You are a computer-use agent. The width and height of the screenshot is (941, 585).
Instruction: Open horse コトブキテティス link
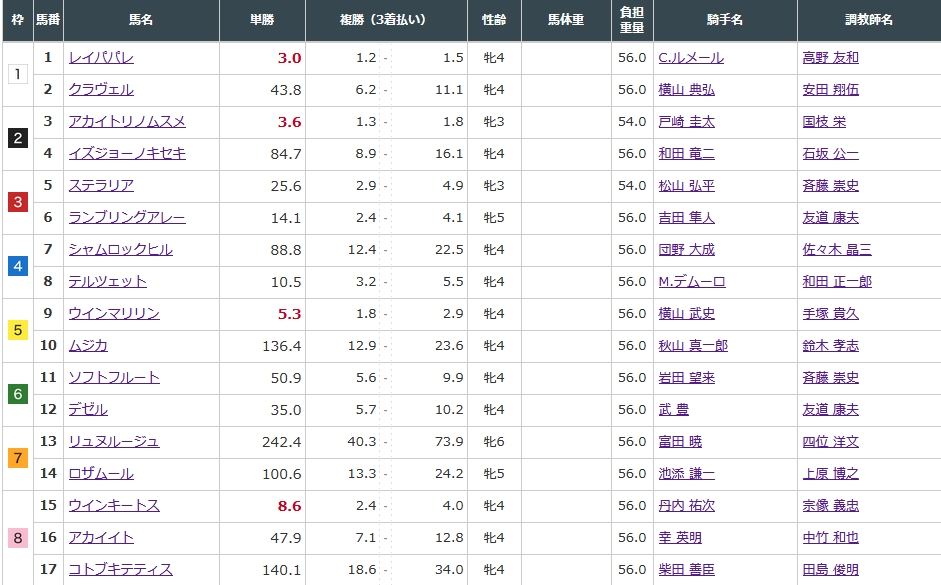tap(120, 570)
